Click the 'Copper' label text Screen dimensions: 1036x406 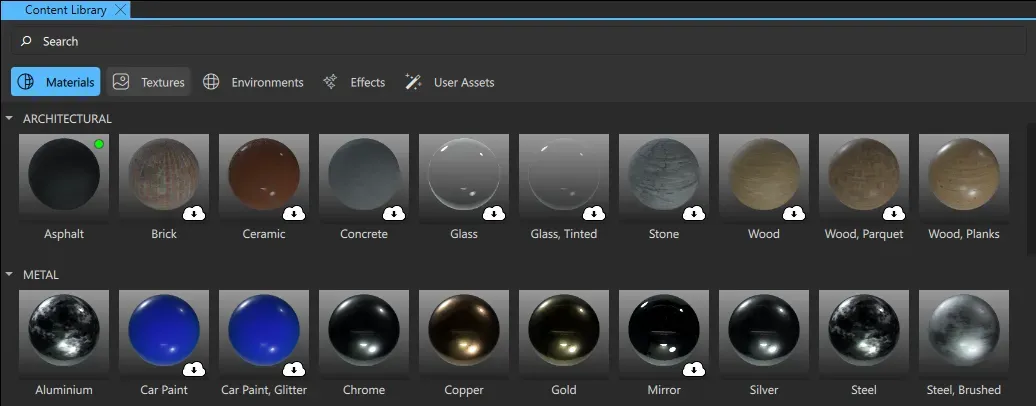464,390
